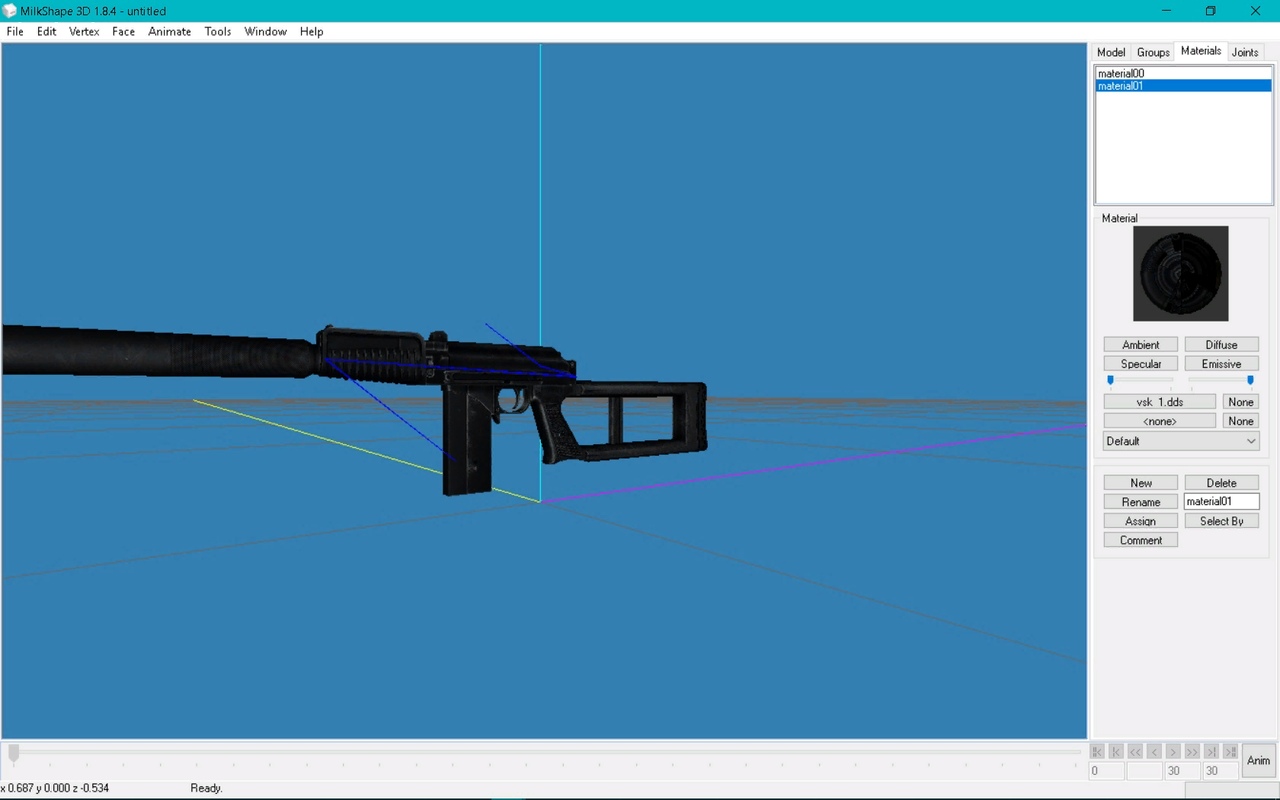Click the Assign material button
This screenshot has width=1280, height=800.
pyautogui.click(x=1140, y=521)
